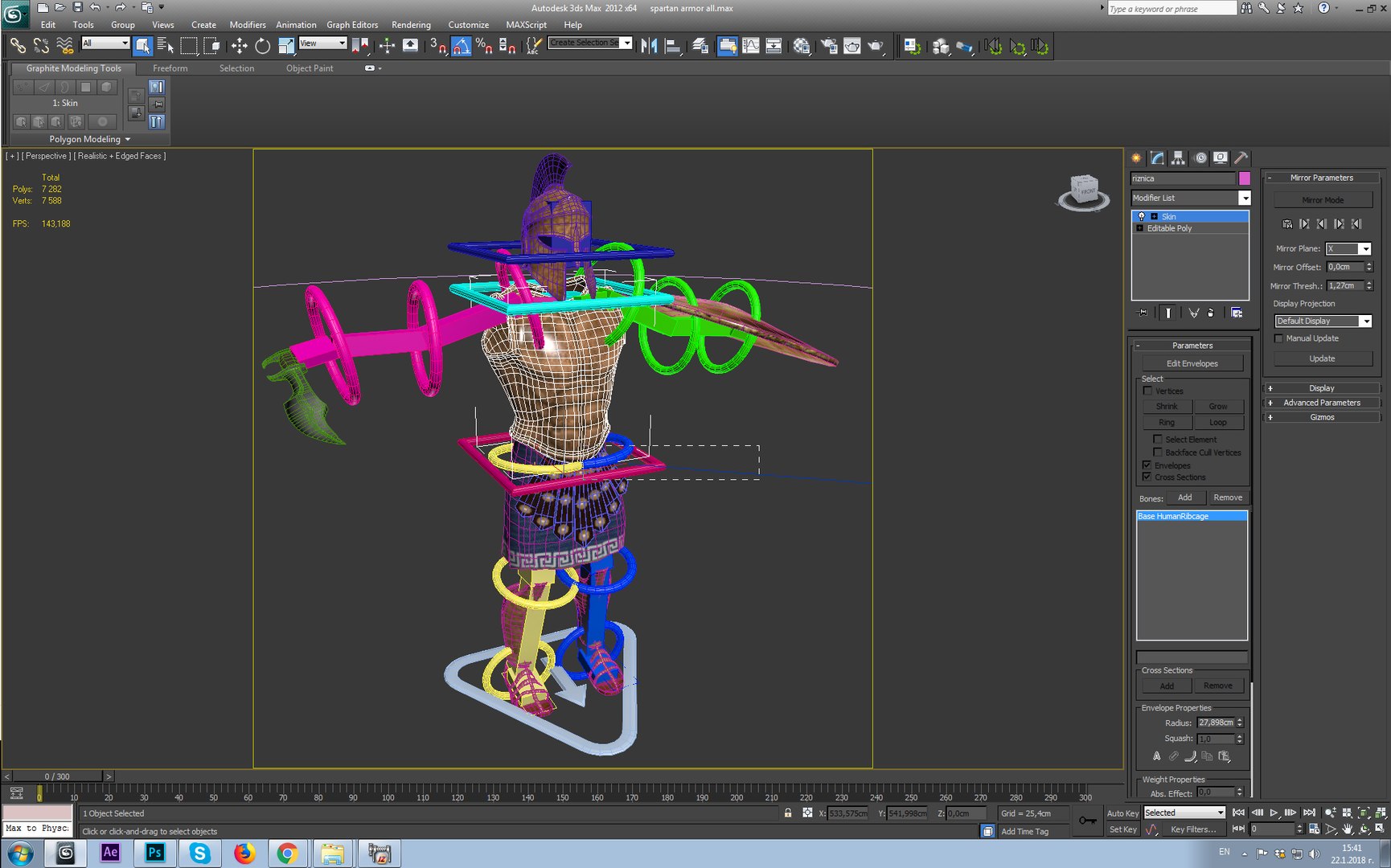This screenshot has width=1391, height=868.
Task: Check the Select Element option
Action: point(1158,439)
